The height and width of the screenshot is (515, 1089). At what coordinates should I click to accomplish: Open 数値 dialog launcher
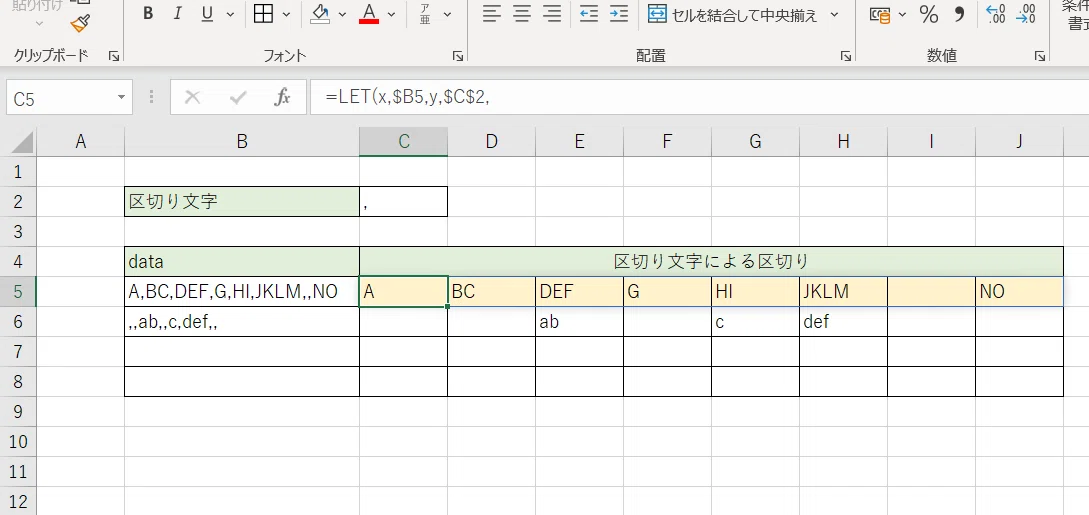point(1040,56)
